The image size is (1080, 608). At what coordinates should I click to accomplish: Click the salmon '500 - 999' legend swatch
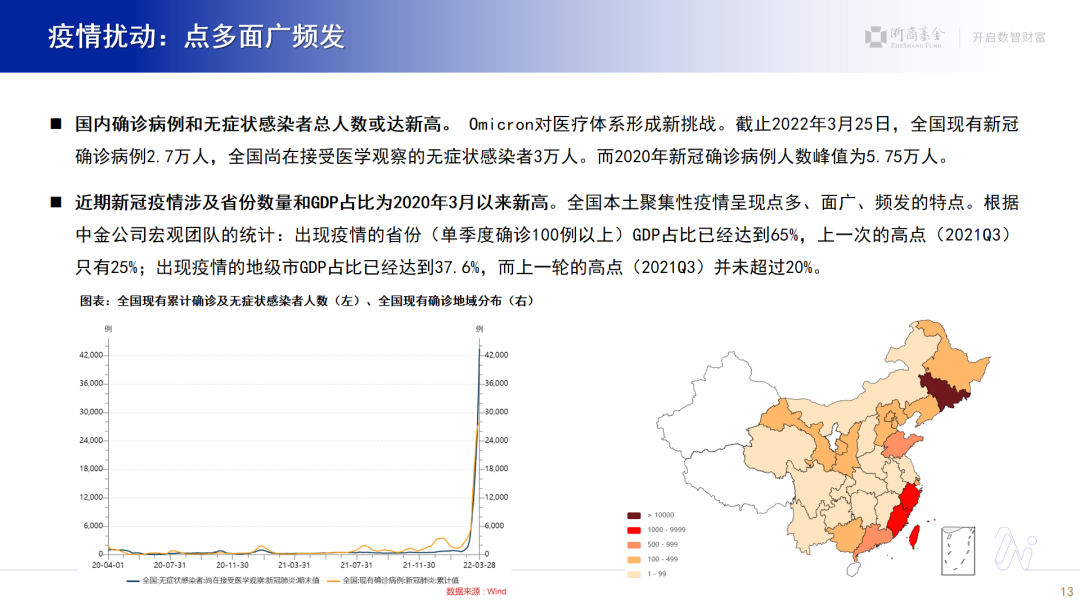(x=634, y=545)
